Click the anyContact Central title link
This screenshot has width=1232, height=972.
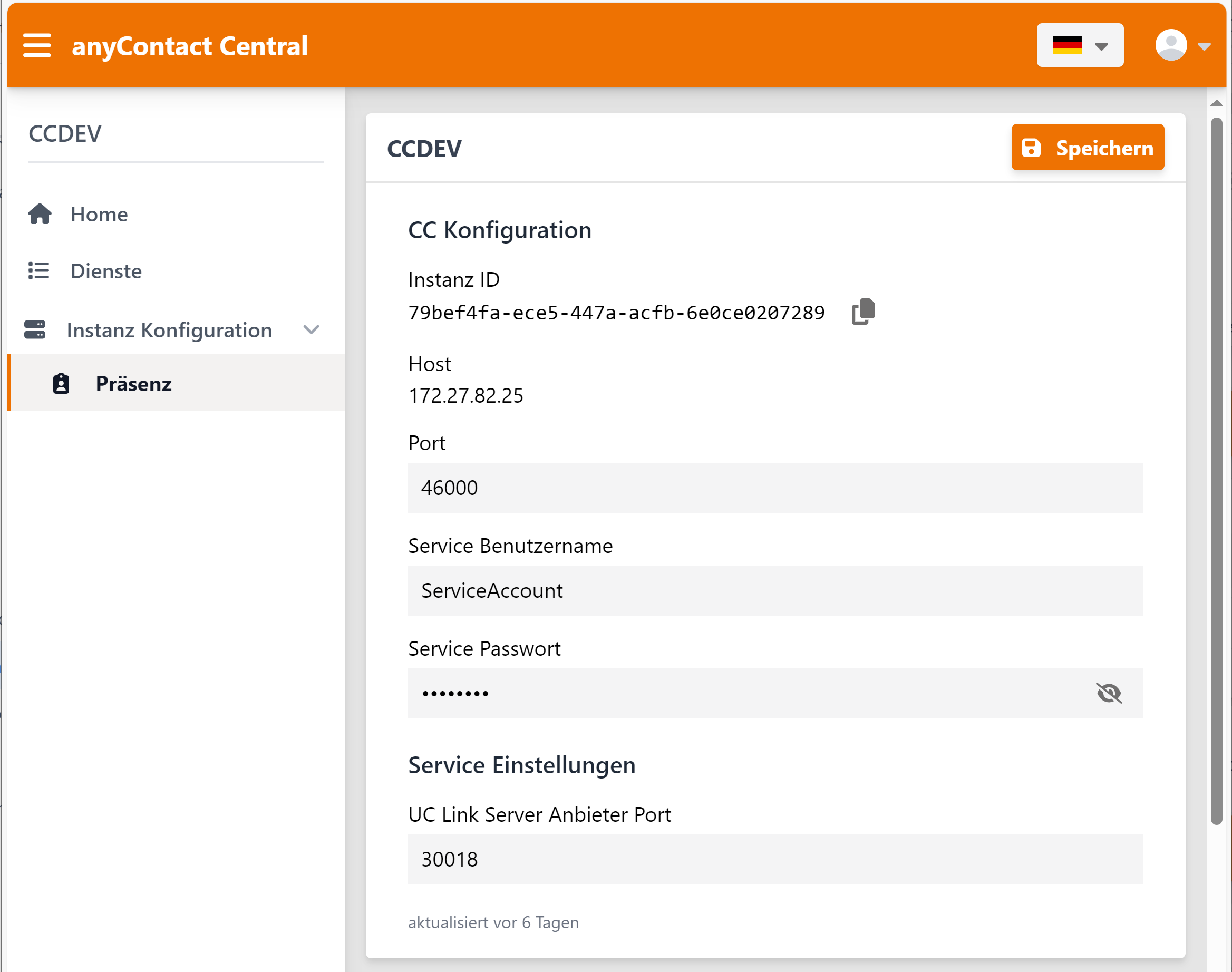pyautogui.click(x=189, y=46)
